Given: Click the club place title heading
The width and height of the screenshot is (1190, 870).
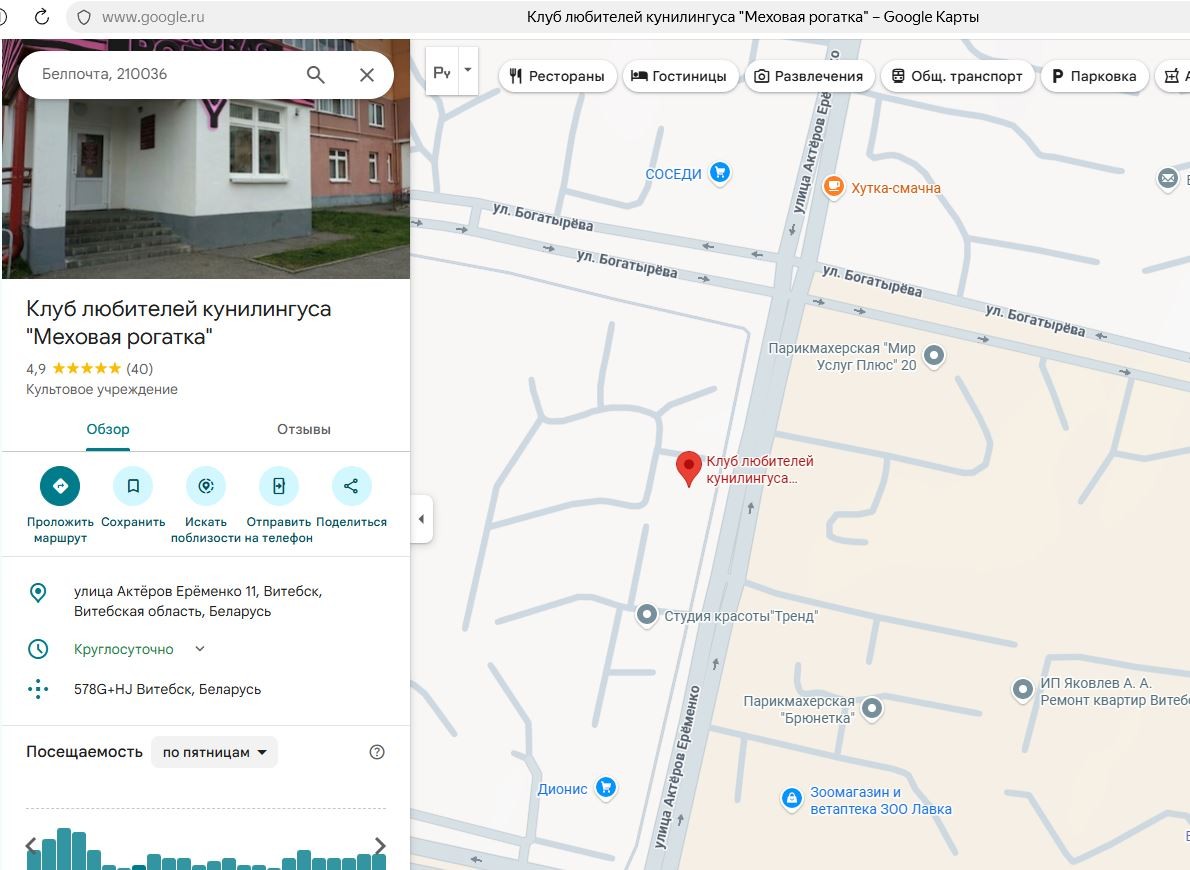Looking at the screenshot, I should coord(178,323).
